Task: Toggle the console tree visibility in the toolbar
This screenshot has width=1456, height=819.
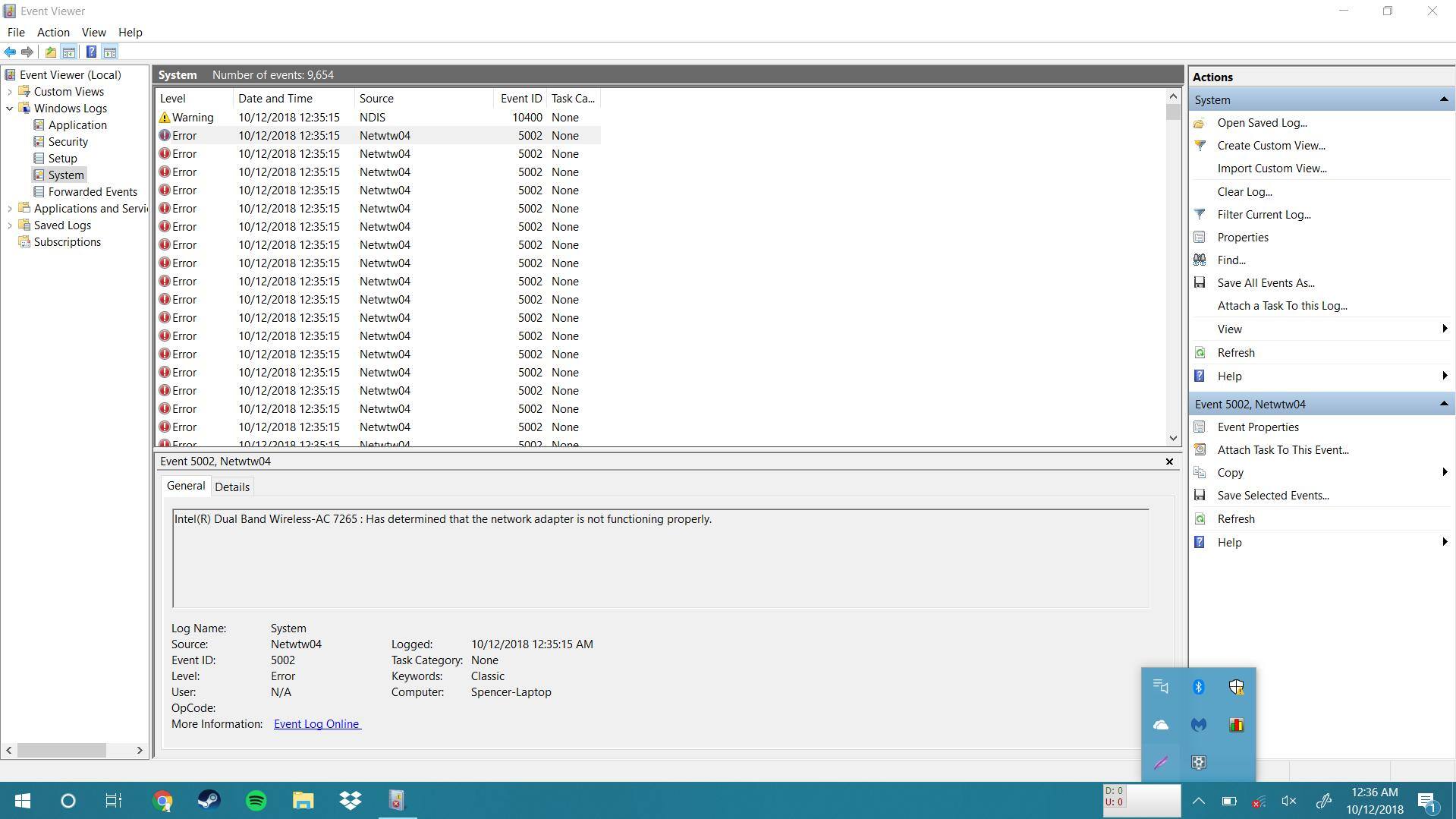Action: pyautogui.click(x=68, y=52)
